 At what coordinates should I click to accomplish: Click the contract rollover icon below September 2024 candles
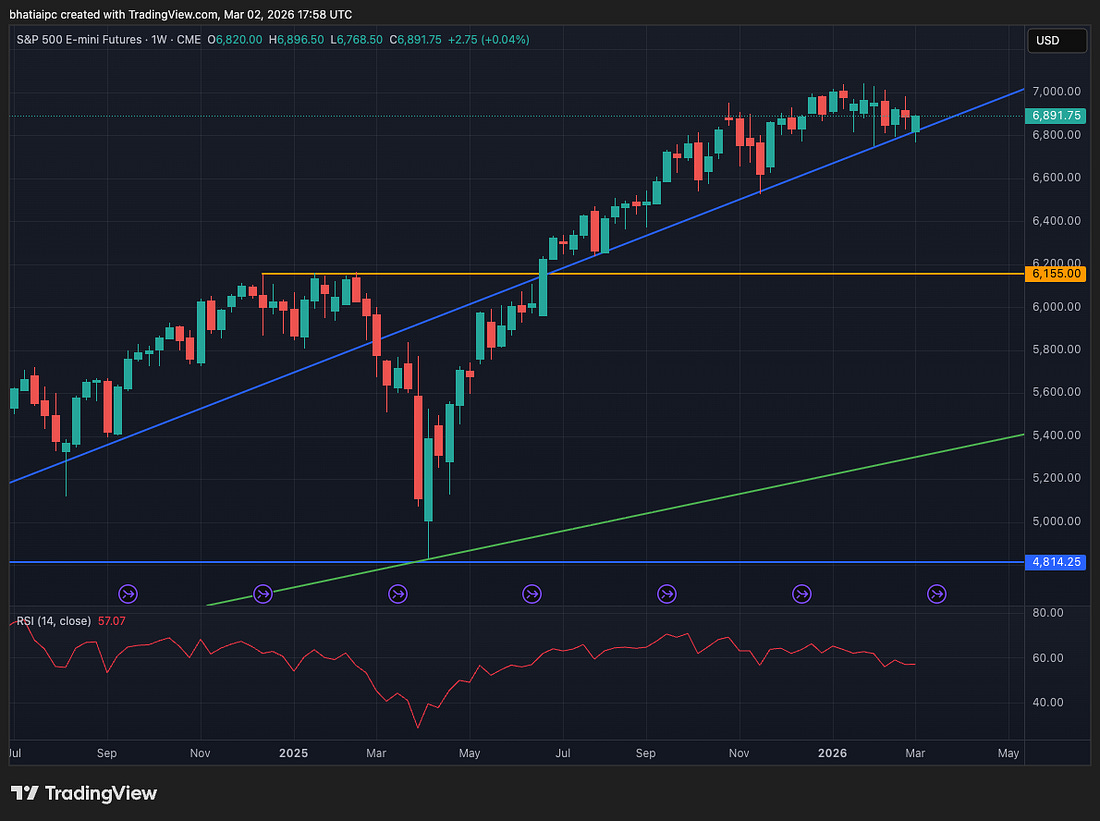pyautogui.click(x=128, y=594)
